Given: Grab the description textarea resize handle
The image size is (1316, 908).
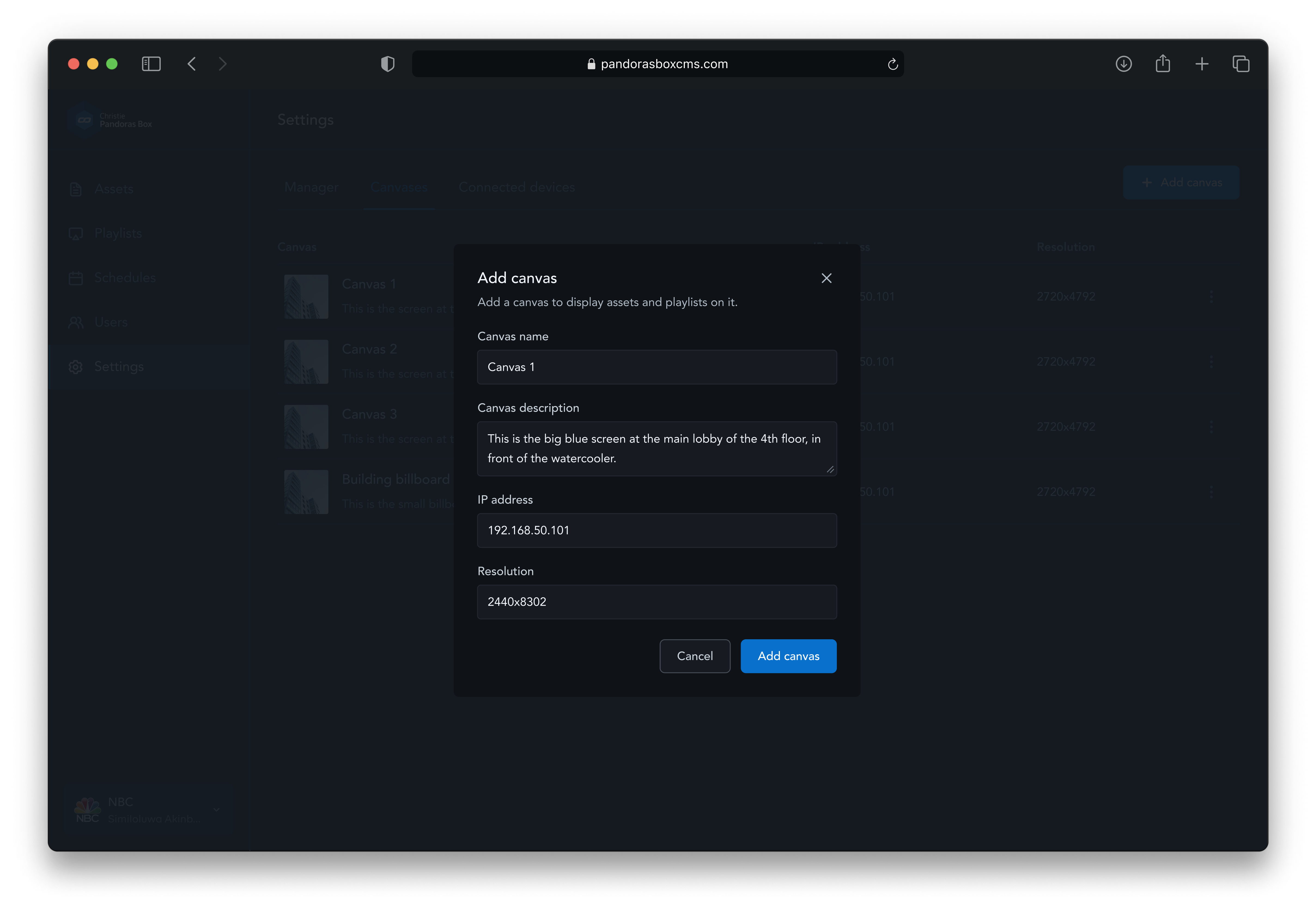Looking at the screenshot, I should [x=831, y=470].
